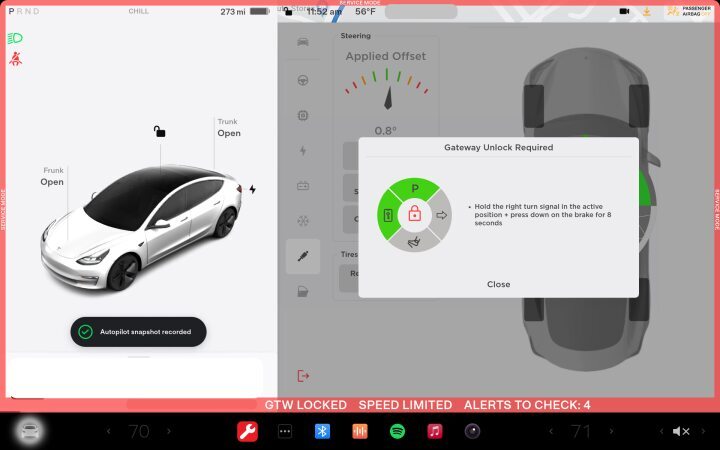Open Bluetooth settings in the dock
The height and width of the screenshot is (450, 720).
[322, 431]
